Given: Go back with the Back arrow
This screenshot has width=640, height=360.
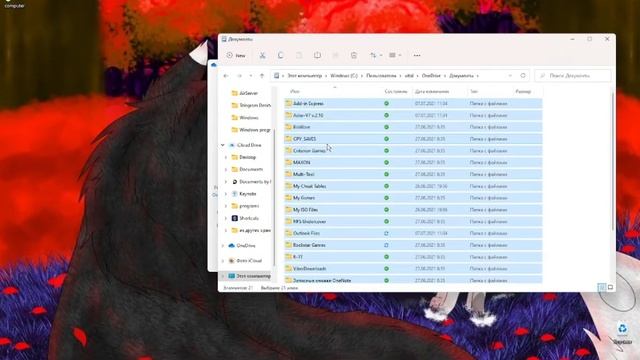Looking at the screenshot, I should pos(226,76).
